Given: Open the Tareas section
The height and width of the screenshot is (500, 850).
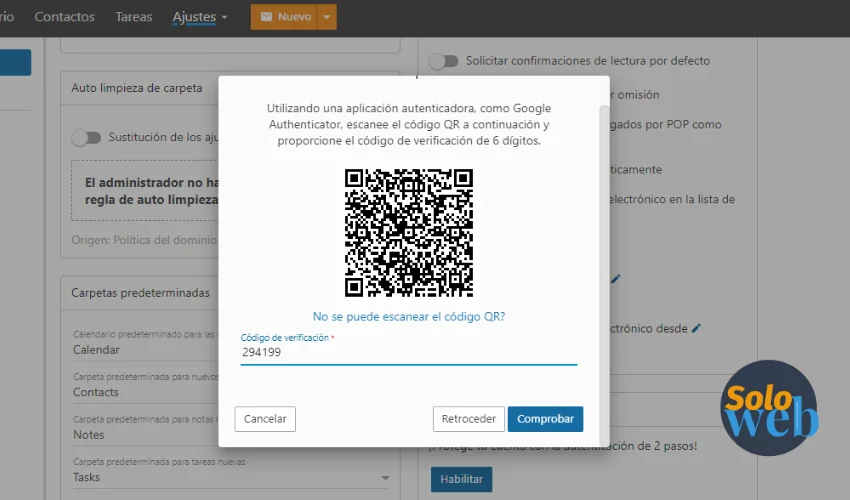Looking at the screenshot, I should (x=133, y=17).
